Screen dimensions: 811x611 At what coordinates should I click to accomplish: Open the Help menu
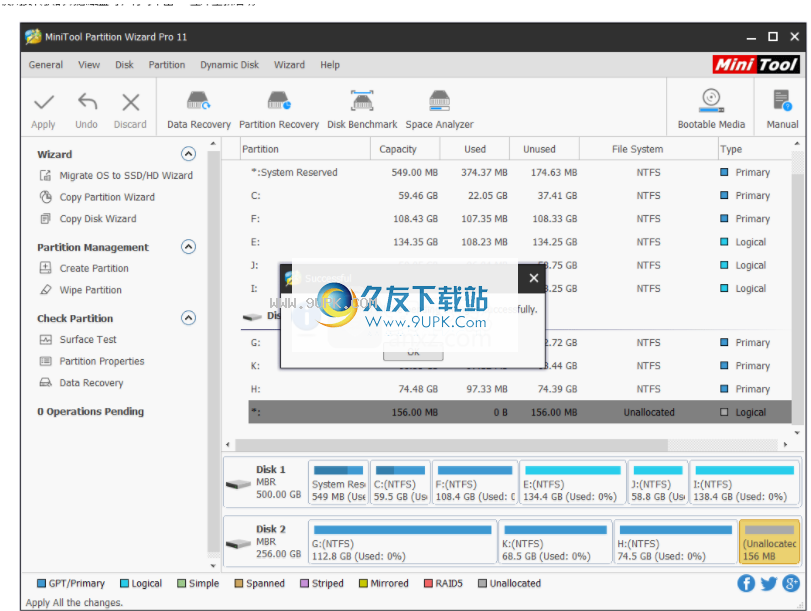coord(330,65)
